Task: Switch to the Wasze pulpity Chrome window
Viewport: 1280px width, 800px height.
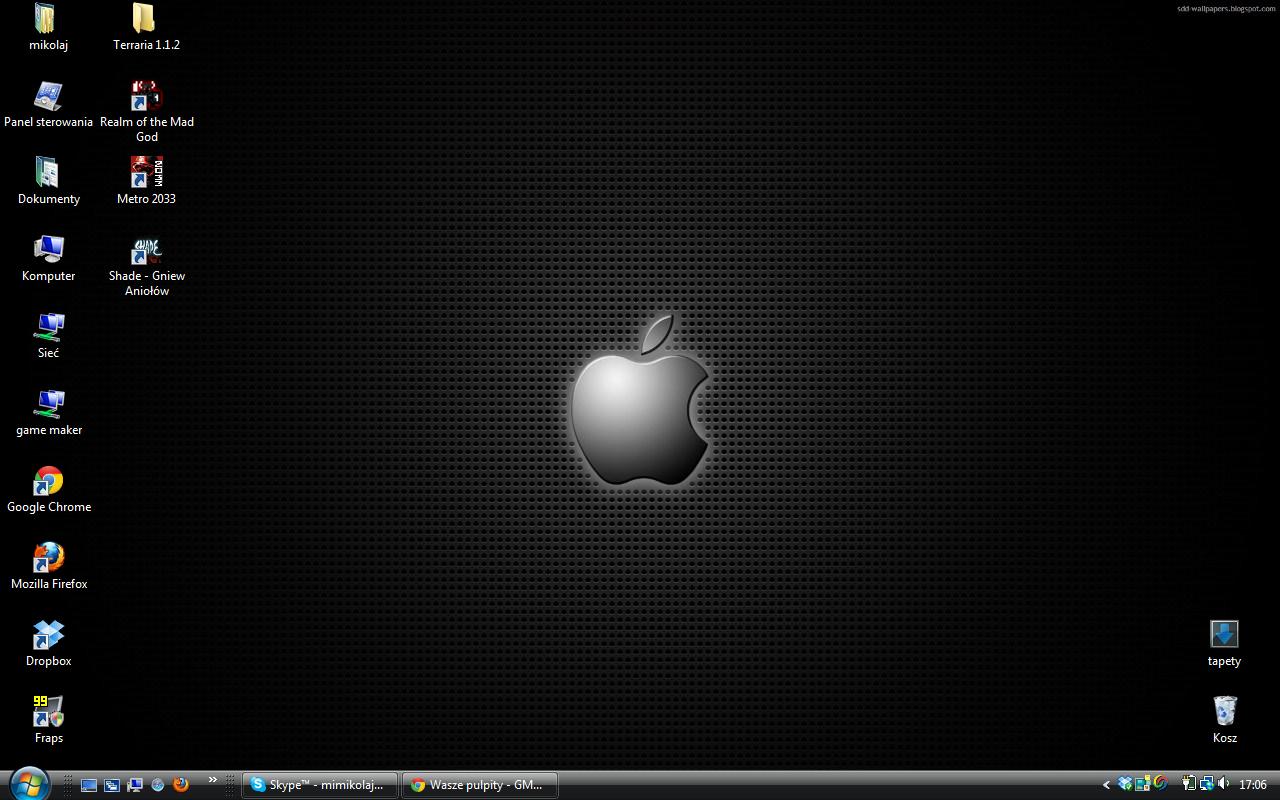Action: tap(479, 785)
